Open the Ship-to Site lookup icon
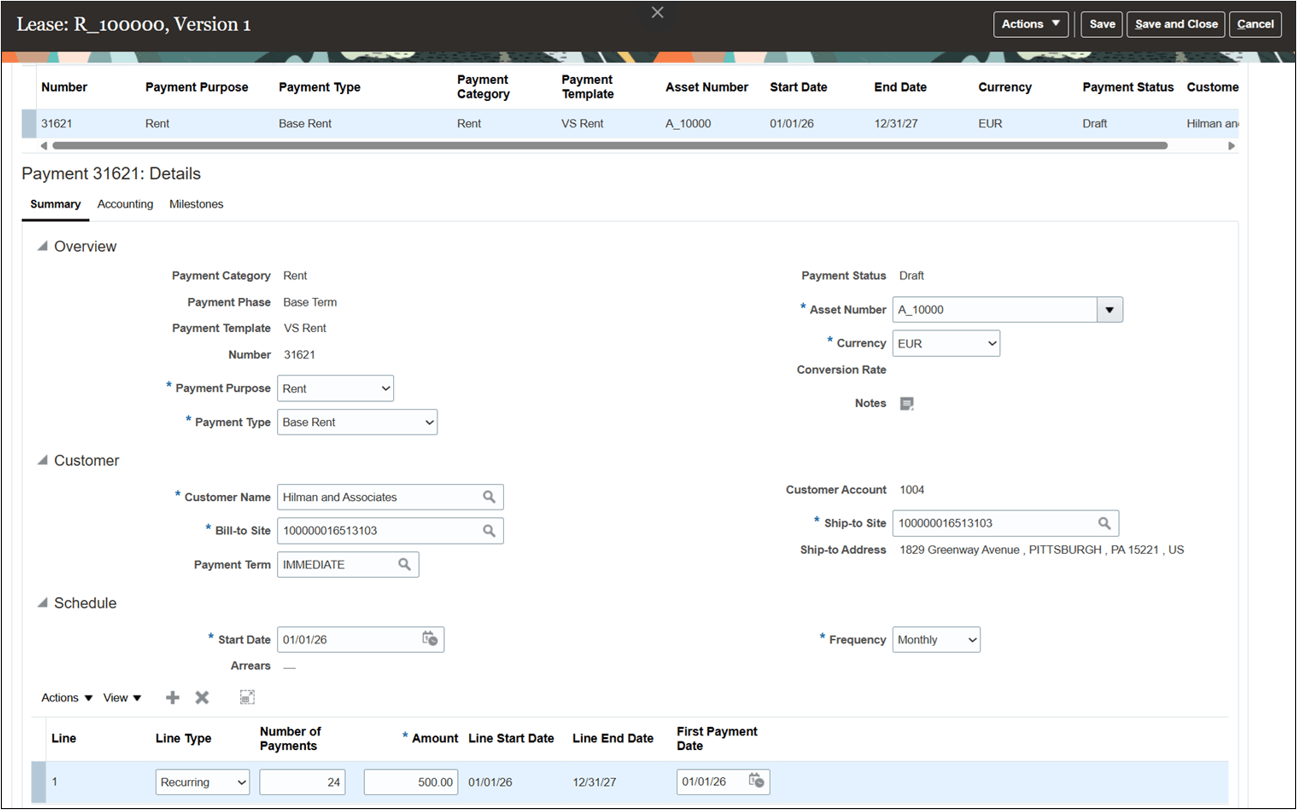Image resolution: width=1297 pixels, height=810 pixels. pos(1104,522)
